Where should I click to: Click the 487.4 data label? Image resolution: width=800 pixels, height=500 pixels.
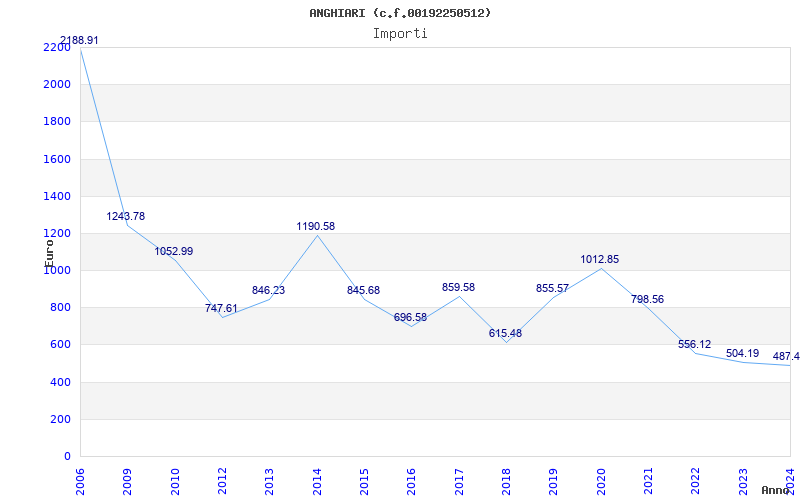pos(786,356)
